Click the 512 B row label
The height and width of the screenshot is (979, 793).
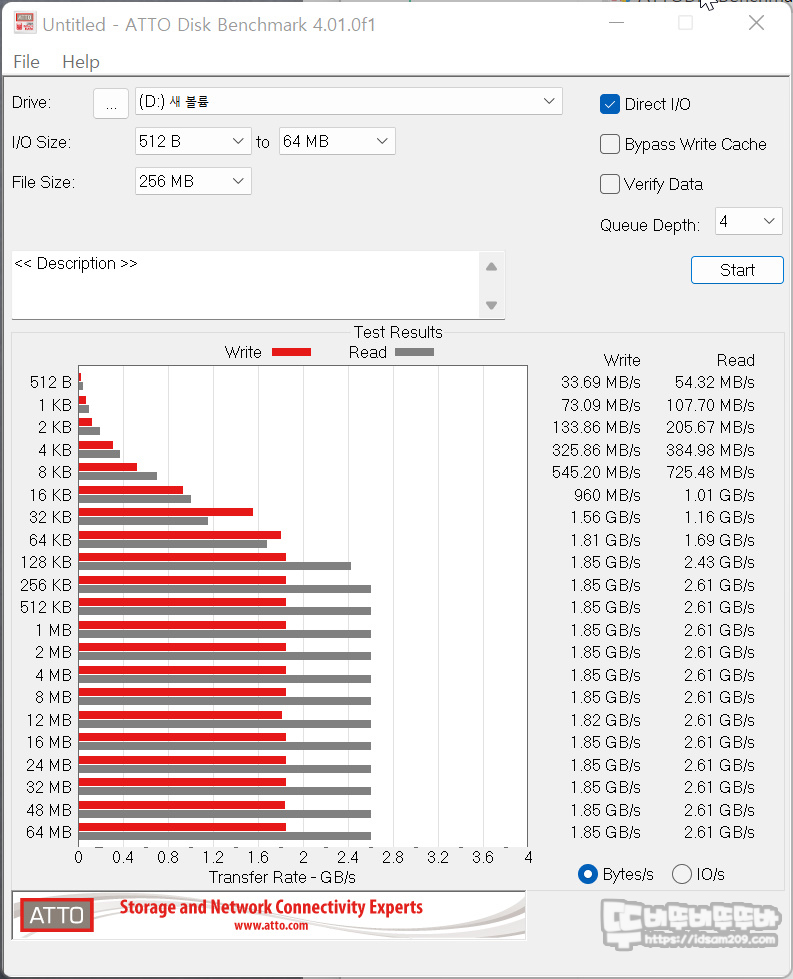[51, 382]
